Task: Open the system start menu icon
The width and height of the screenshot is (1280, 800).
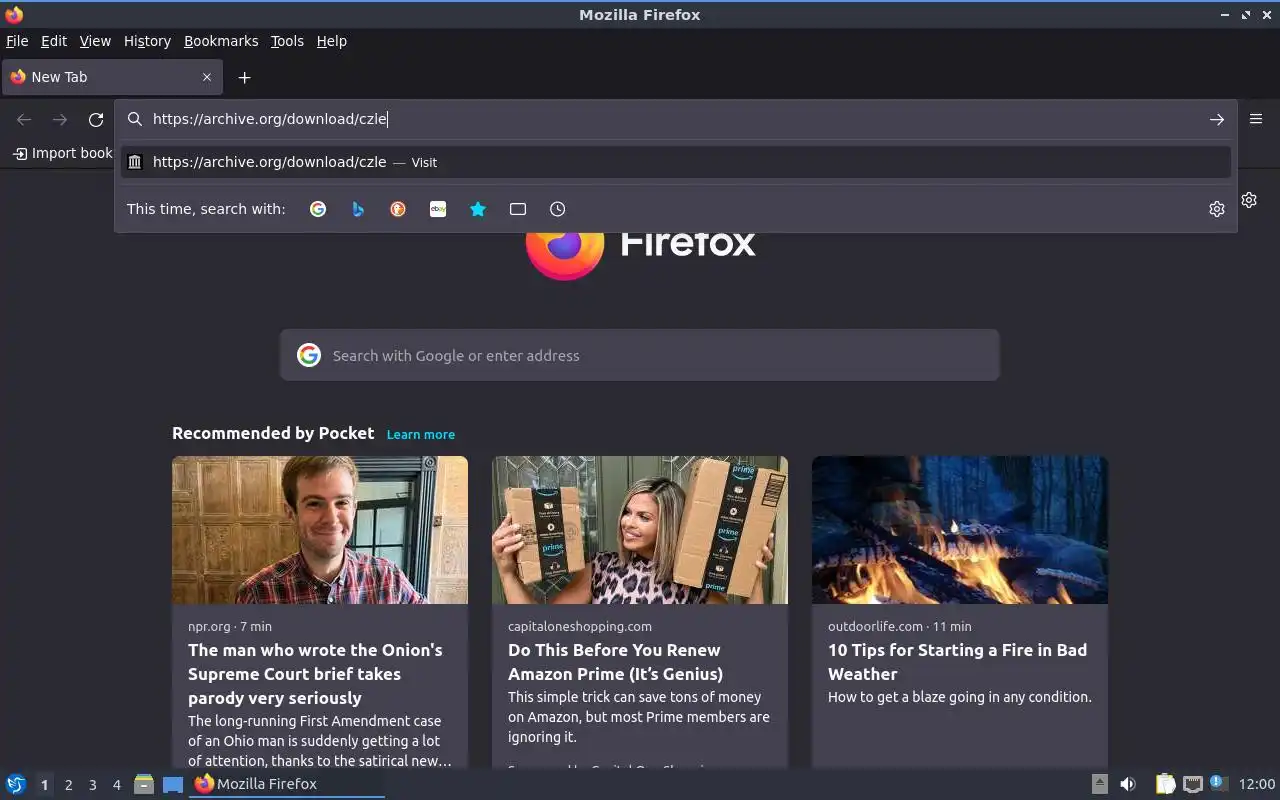Action: pyautogui.click(x=16, y=784)
